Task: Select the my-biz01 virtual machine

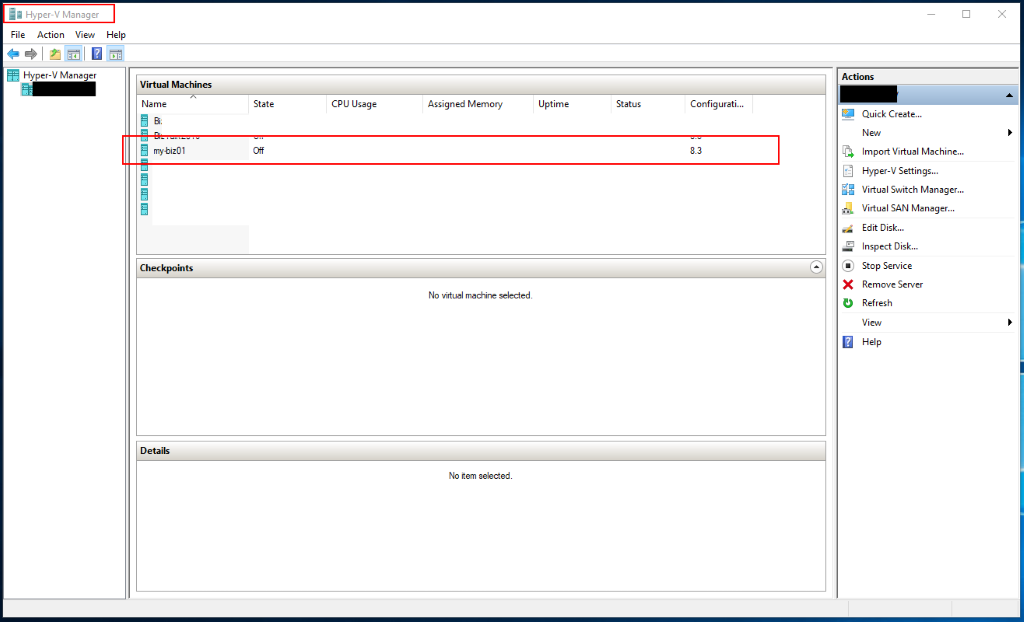Action: pos(168,150)
